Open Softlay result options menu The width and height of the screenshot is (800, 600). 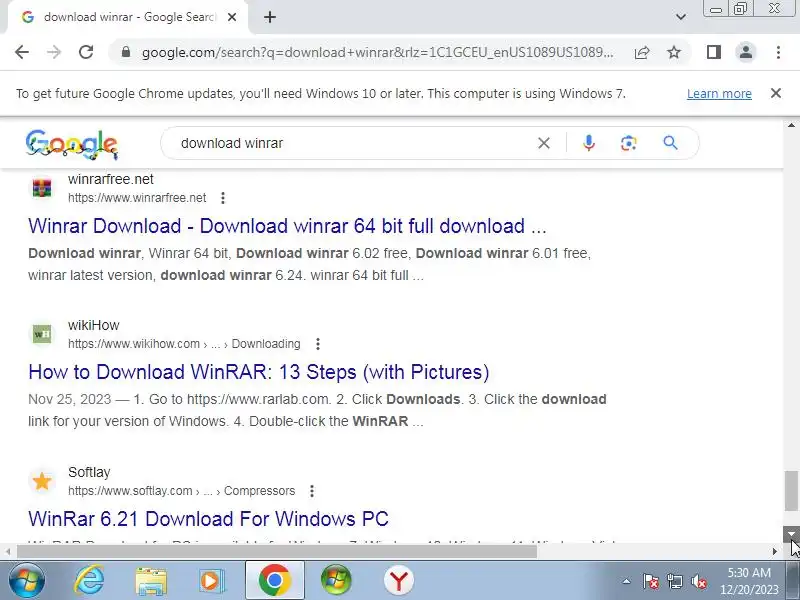click(x=312, y=491)
